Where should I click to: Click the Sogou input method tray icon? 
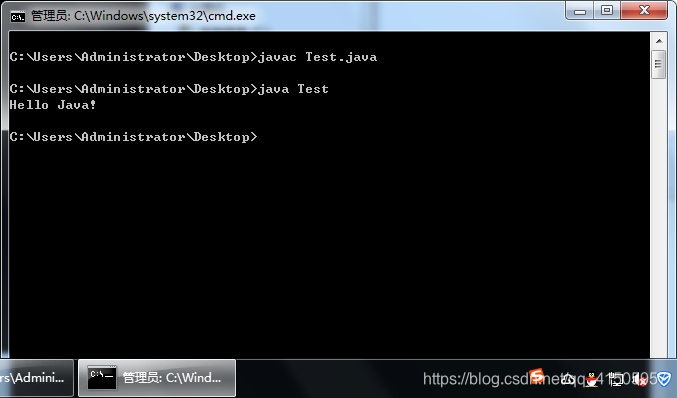point(537,376)
